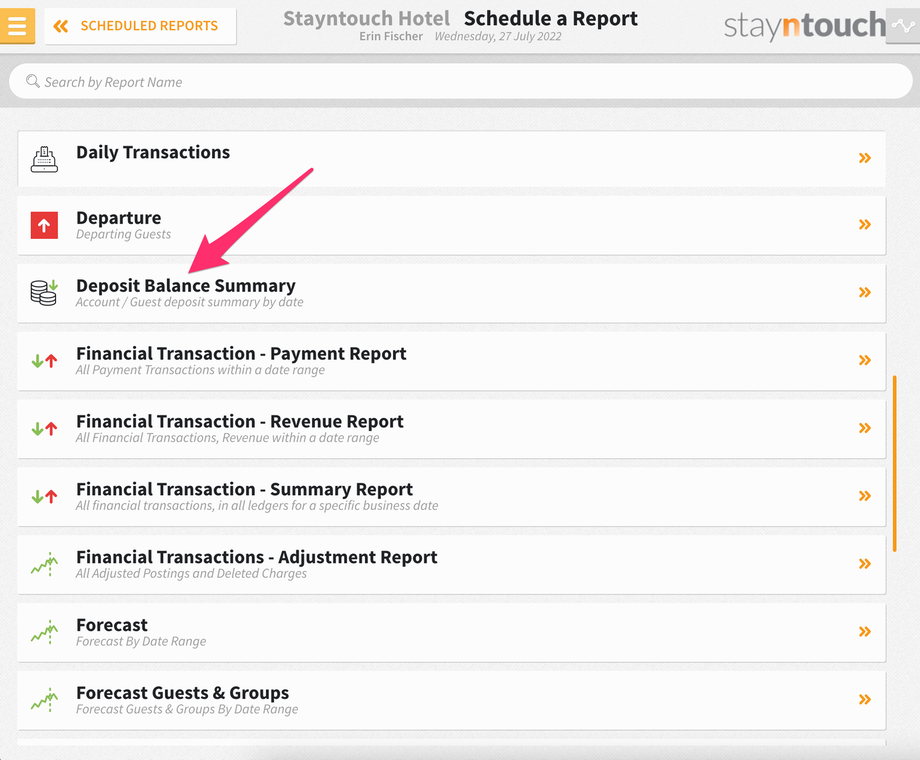This screenshot has height=760, width=920.
Task: Click the Forecast Guests & Groups chart icon
Action: coord(44,700)
